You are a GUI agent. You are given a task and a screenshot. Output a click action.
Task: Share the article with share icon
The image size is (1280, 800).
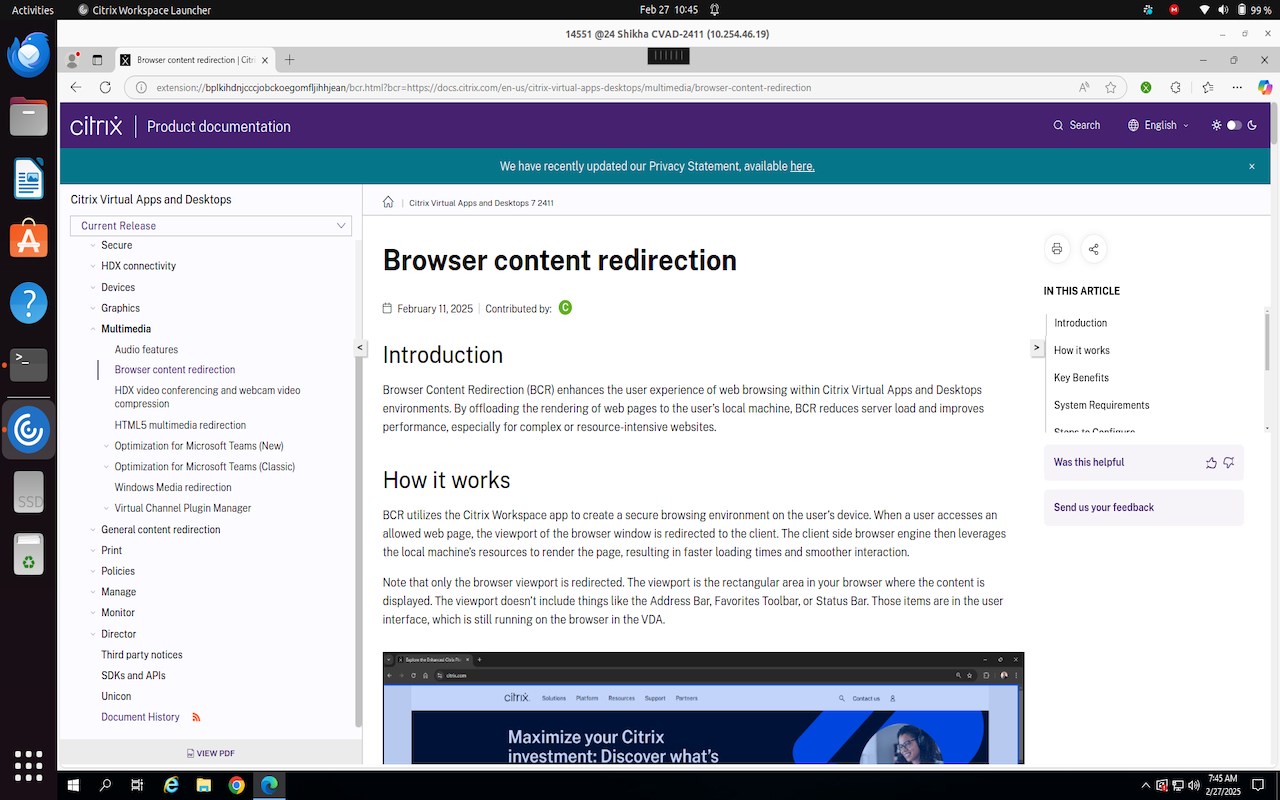[x=1093, y=249]
